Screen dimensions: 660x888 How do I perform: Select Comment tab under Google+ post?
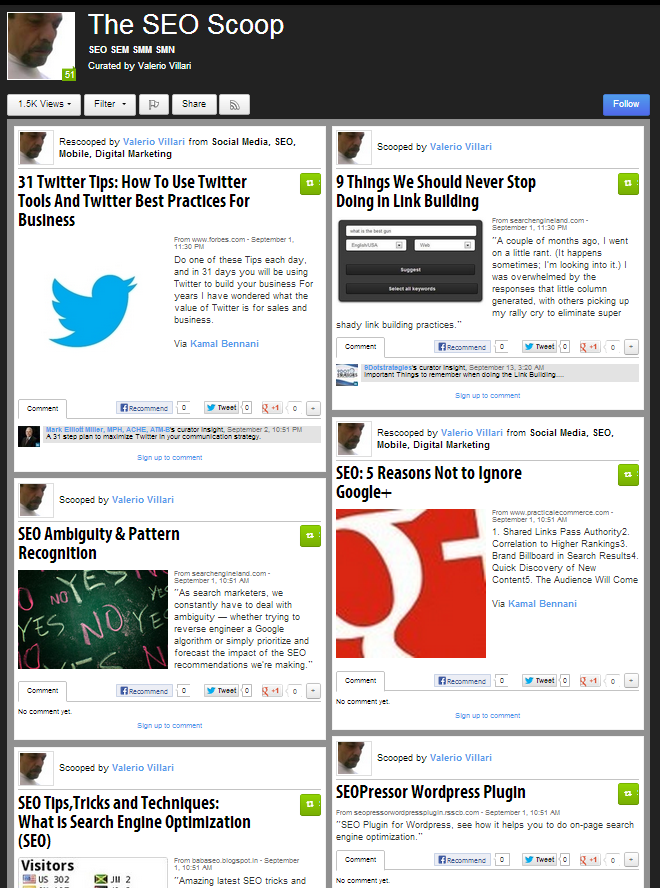tap(360, 681)
